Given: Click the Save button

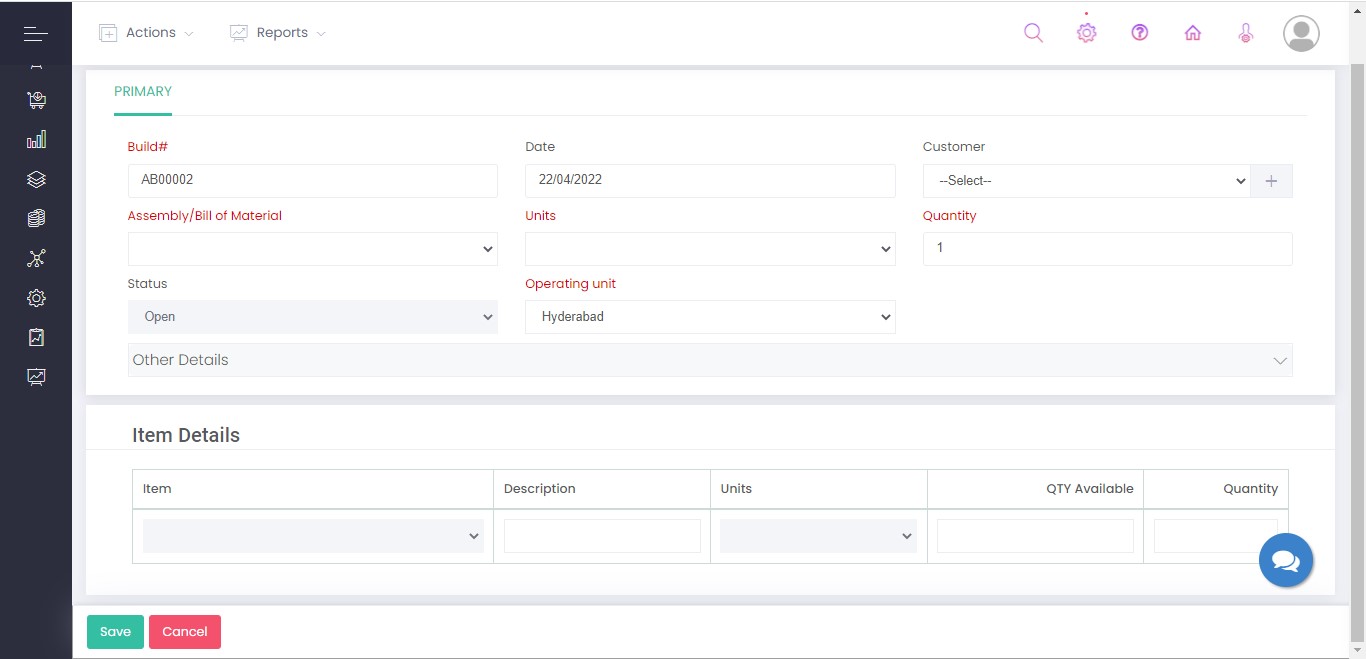Looking at the screenshot, I should (x=114, y=631).
